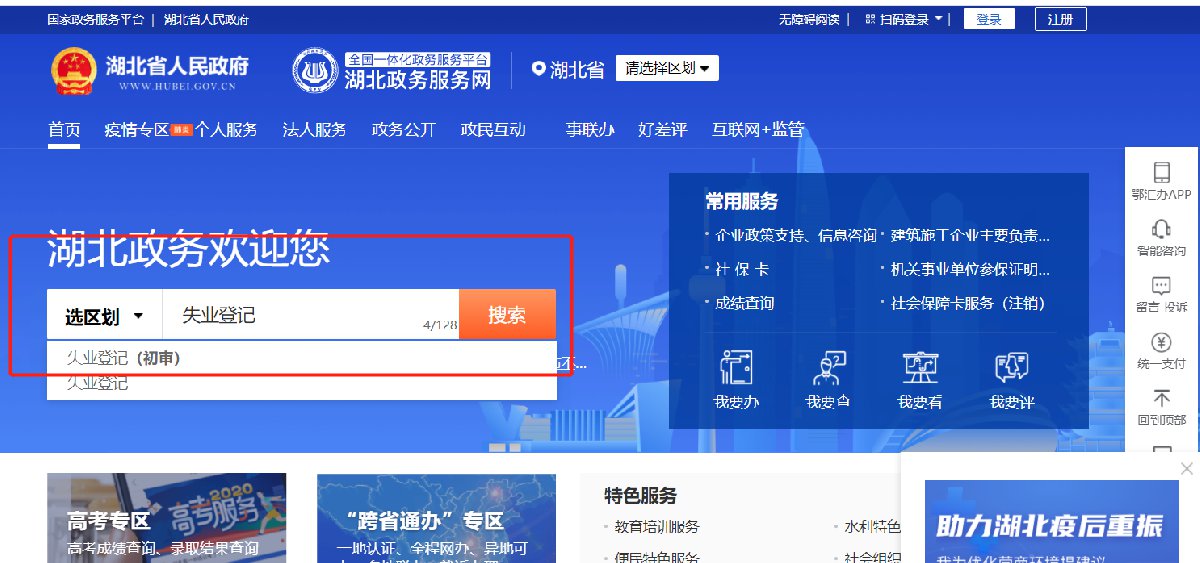
Task: Open the 跨省通办专区 banner thumbnail
Action: (x=437, y=518)
